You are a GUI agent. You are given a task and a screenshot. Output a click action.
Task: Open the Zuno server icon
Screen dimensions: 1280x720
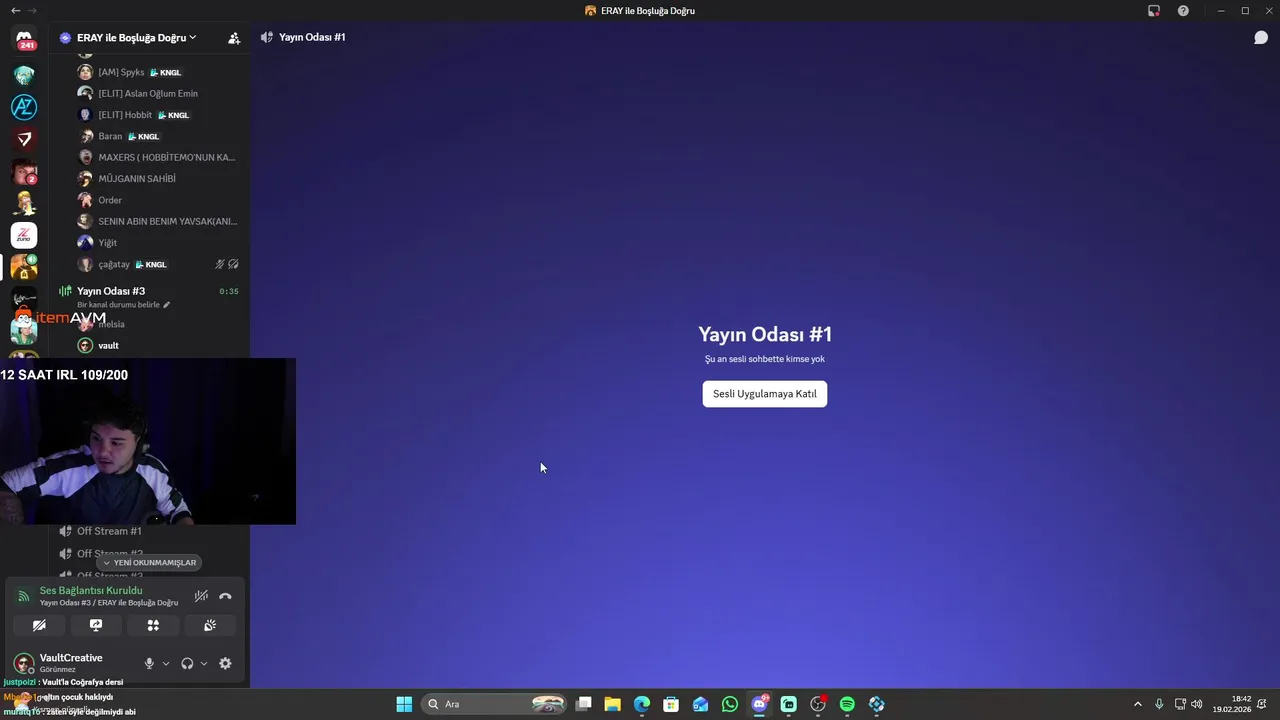[24, 235]
